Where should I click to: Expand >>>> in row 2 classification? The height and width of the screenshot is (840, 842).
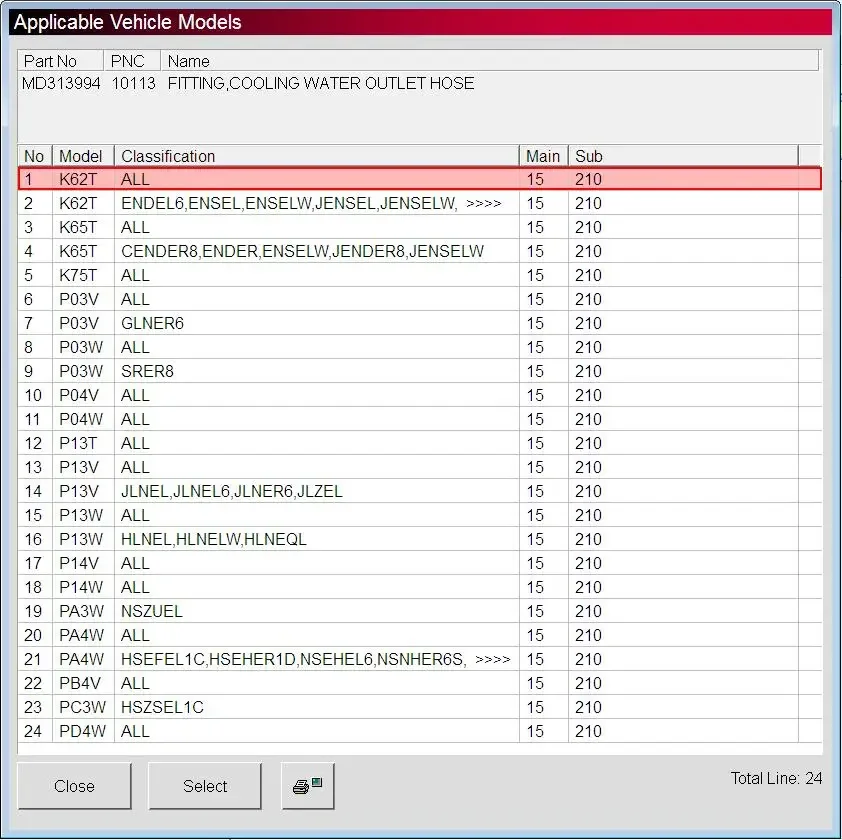point(483,204)
